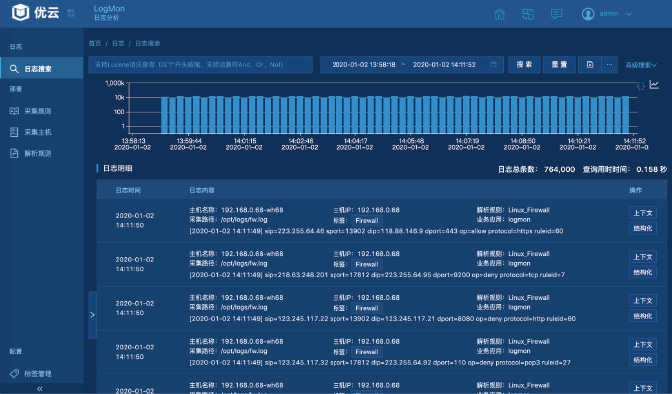Click Firewall tag in the tcp ruleid=7 row
This screenshot has width=672, height=394.
coord(366,264)
